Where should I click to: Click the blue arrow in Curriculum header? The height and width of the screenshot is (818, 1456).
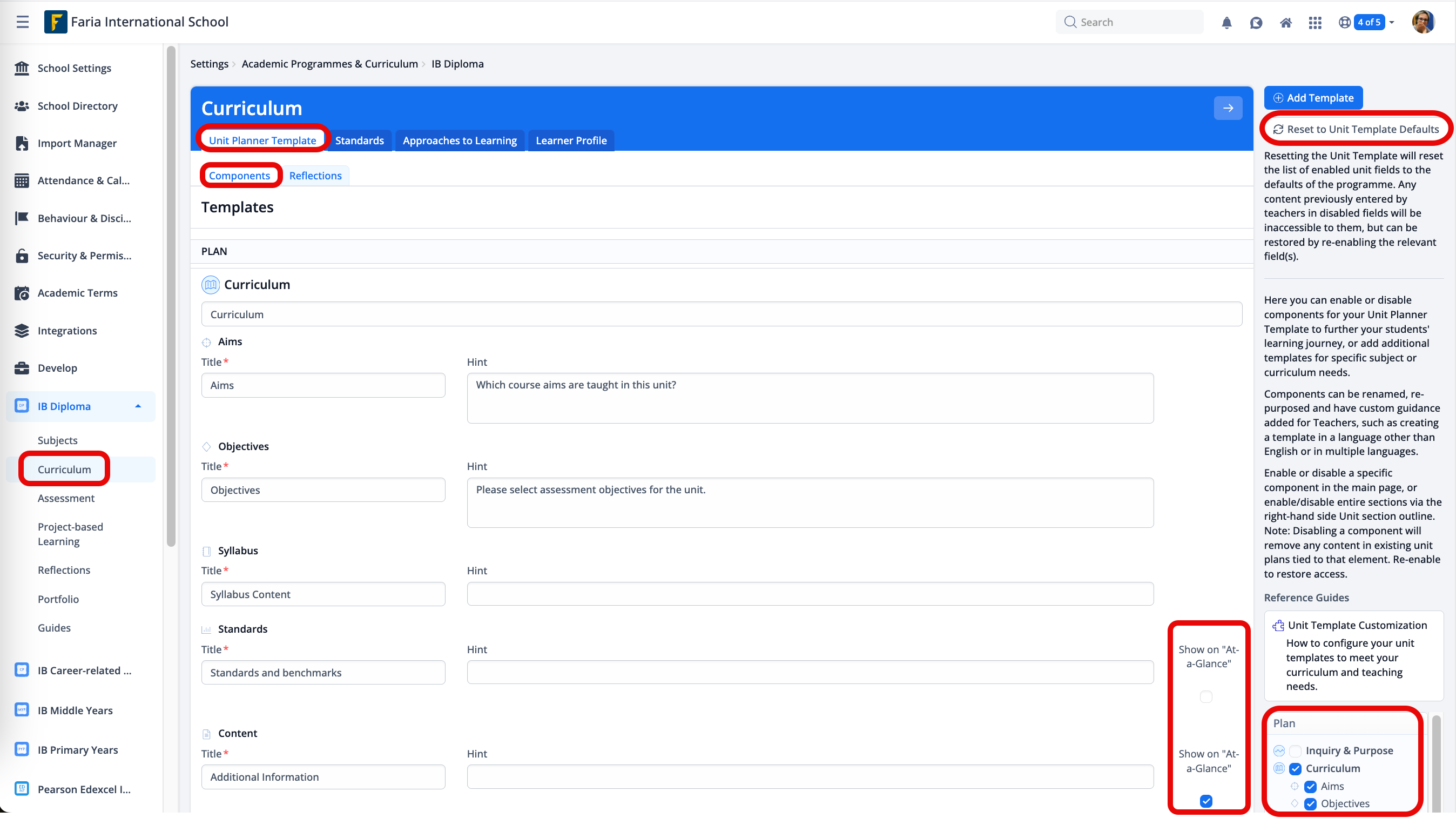tap(1228, 108)
